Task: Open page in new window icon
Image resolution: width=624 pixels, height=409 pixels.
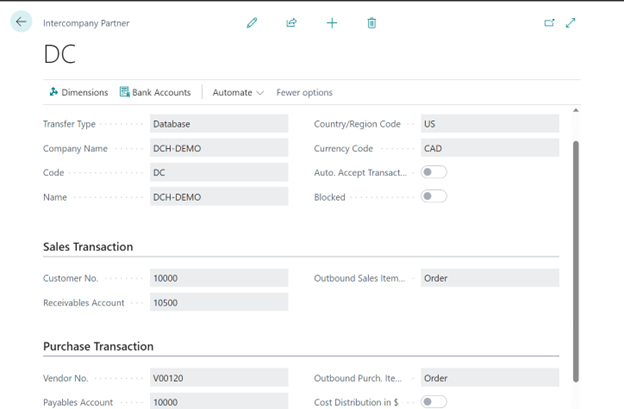Action: click(x=549, y=23)
